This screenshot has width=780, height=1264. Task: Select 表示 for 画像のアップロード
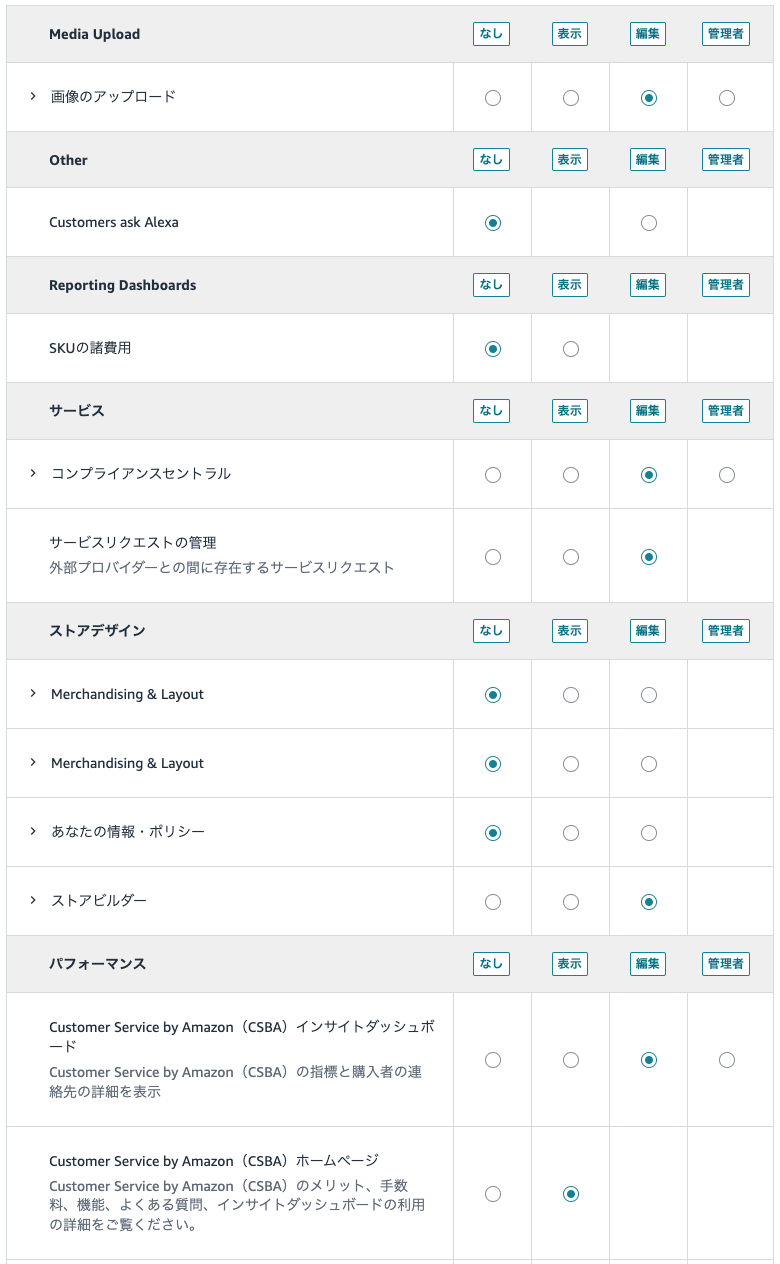(x=570, y=98)
